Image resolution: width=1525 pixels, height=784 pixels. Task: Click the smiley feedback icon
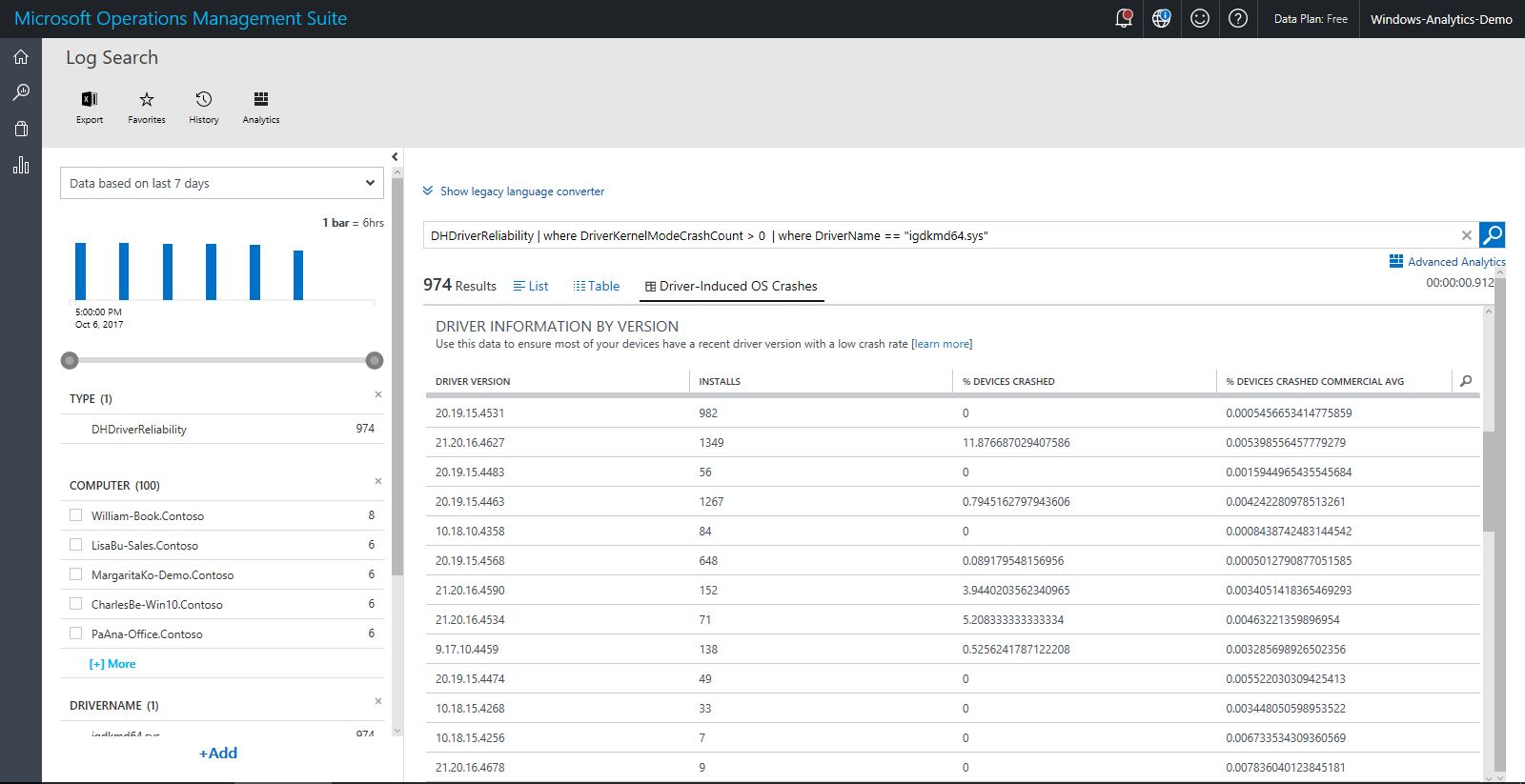coord(1200,19)
